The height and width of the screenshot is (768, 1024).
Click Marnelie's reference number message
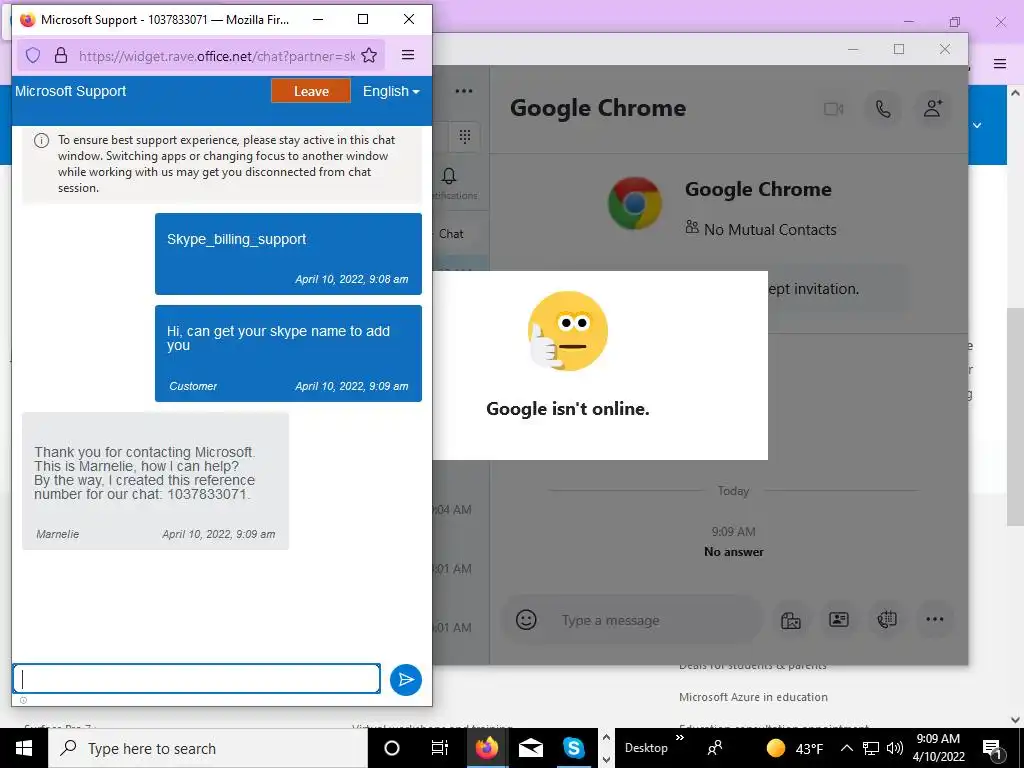click(155, 481)
